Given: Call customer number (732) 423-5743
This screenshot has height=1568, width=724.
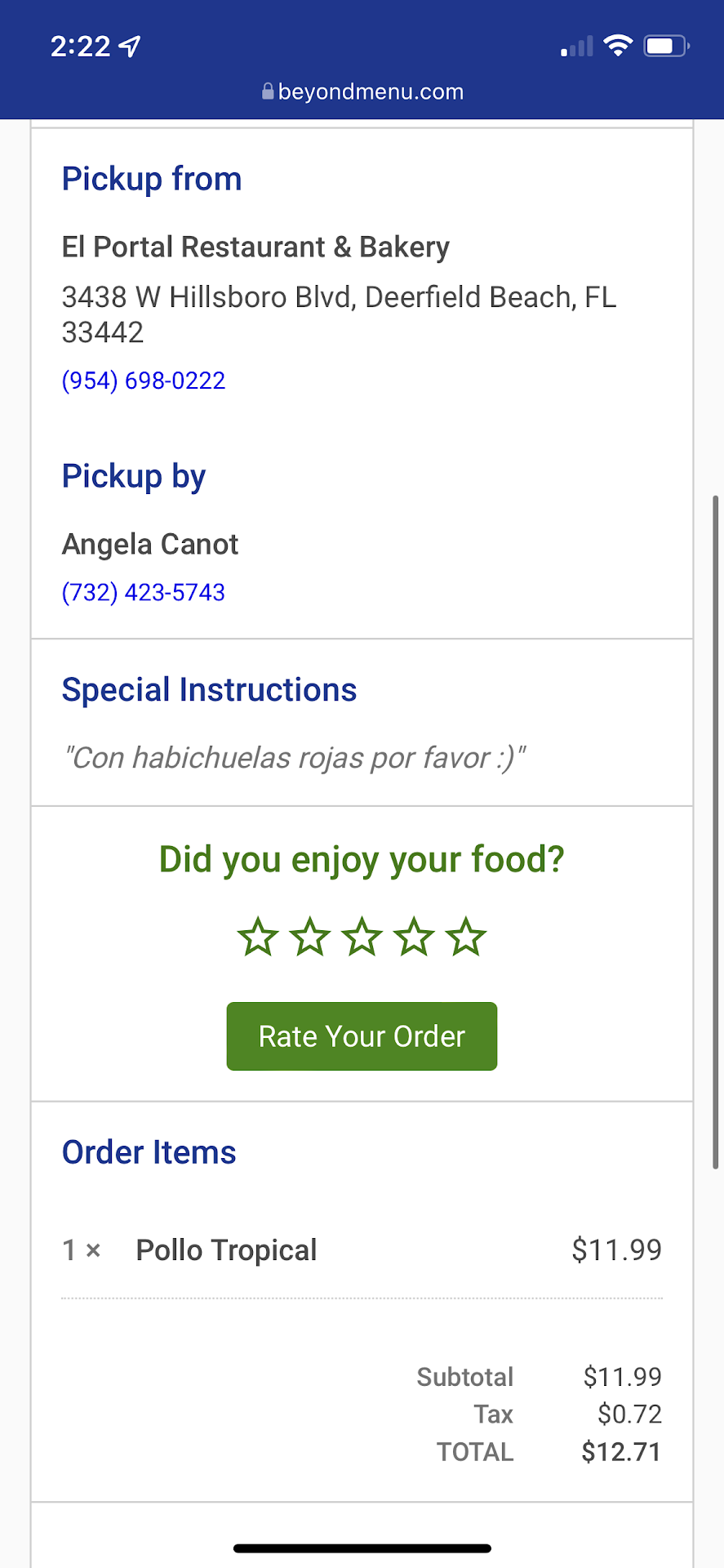Looking at the screenshot, I should pyautogui.click(x=144, y=592).
